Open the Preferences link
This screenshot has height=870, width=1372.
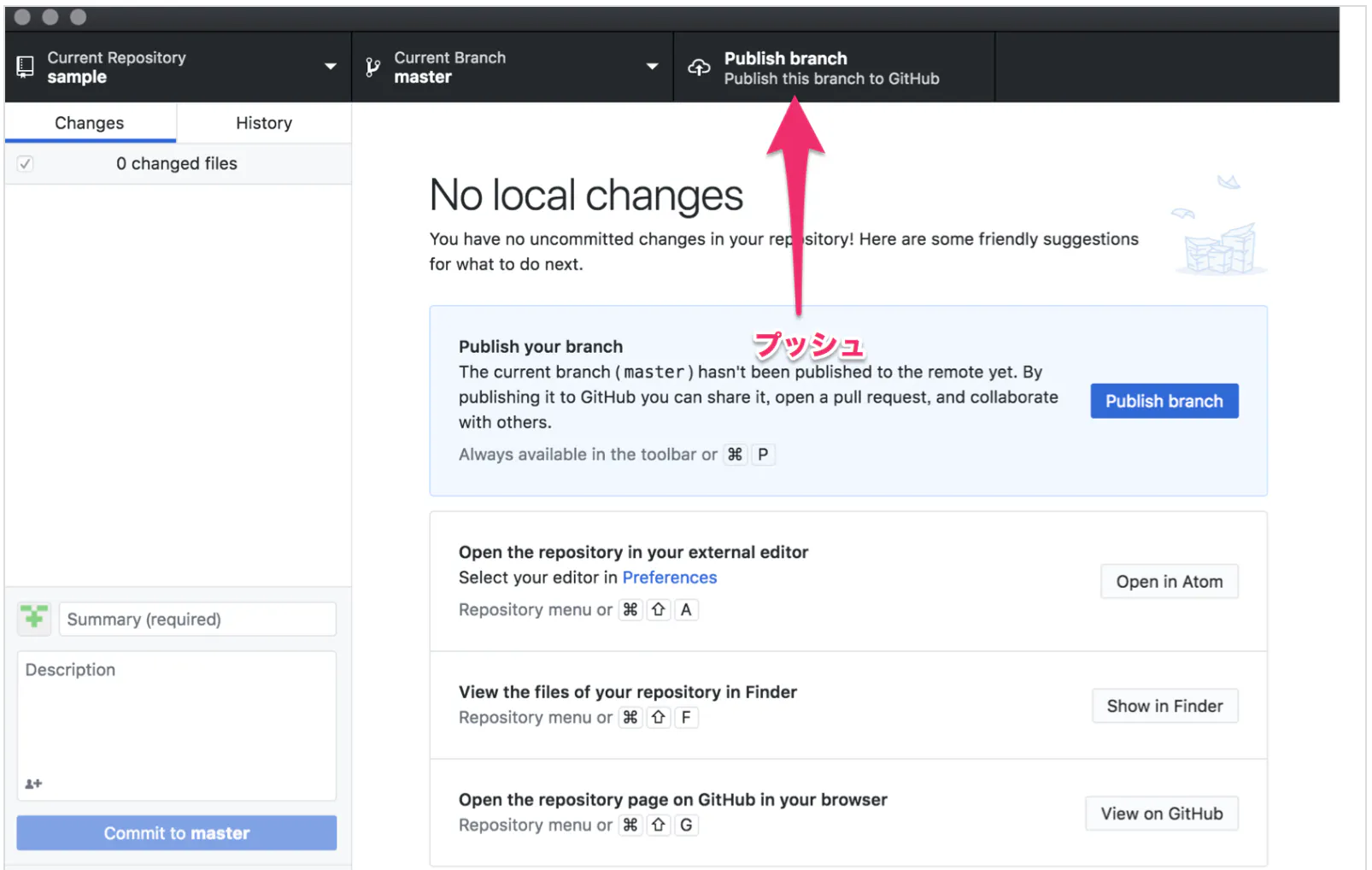[x=670, y=578]
